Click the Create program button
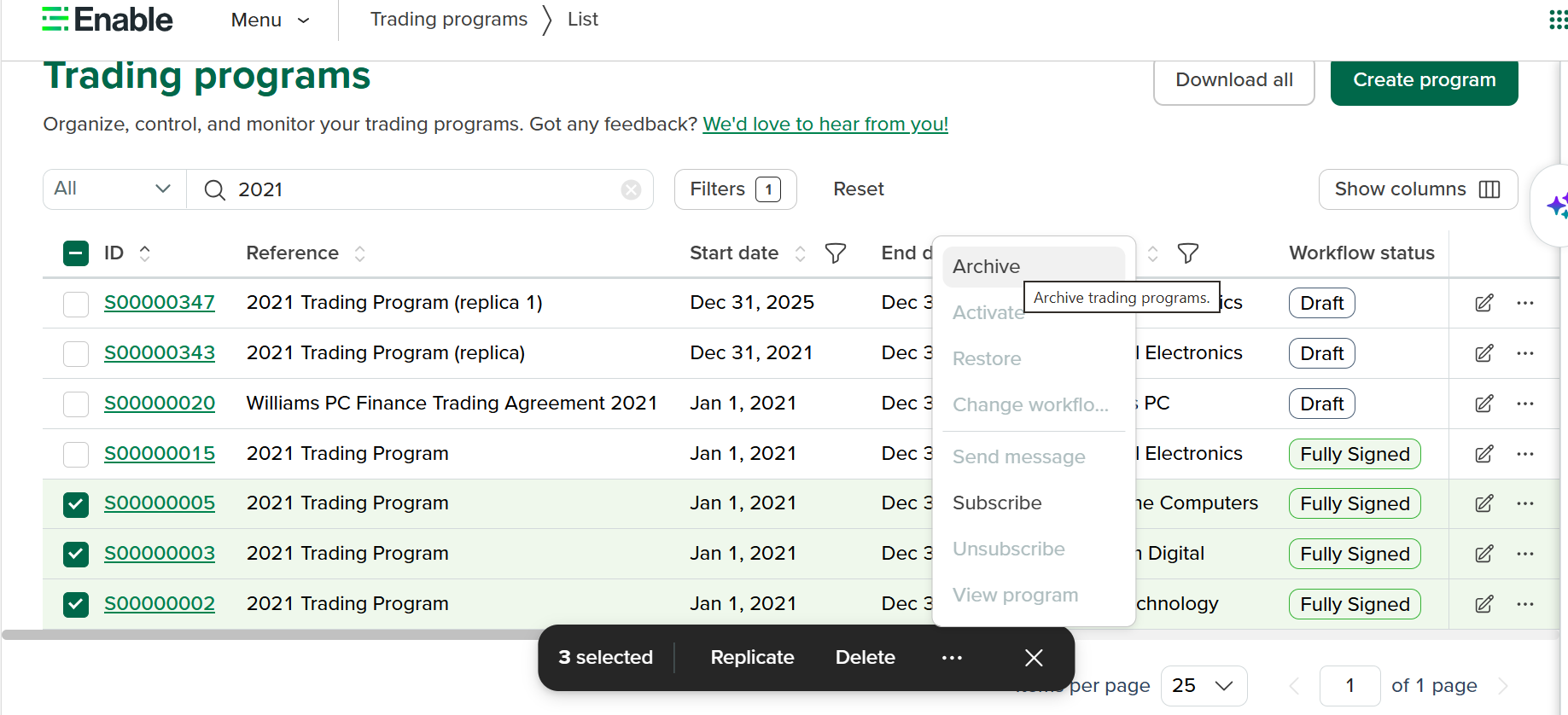The height and width of the screenshot is (715, 1568). (x=1425, y=80)
